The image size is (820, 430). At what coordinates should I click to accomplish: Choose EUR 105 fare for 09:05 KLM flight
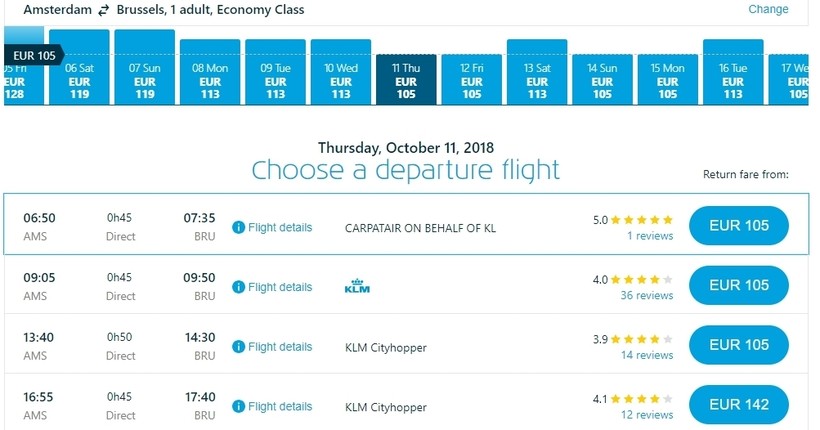(739, 285)
